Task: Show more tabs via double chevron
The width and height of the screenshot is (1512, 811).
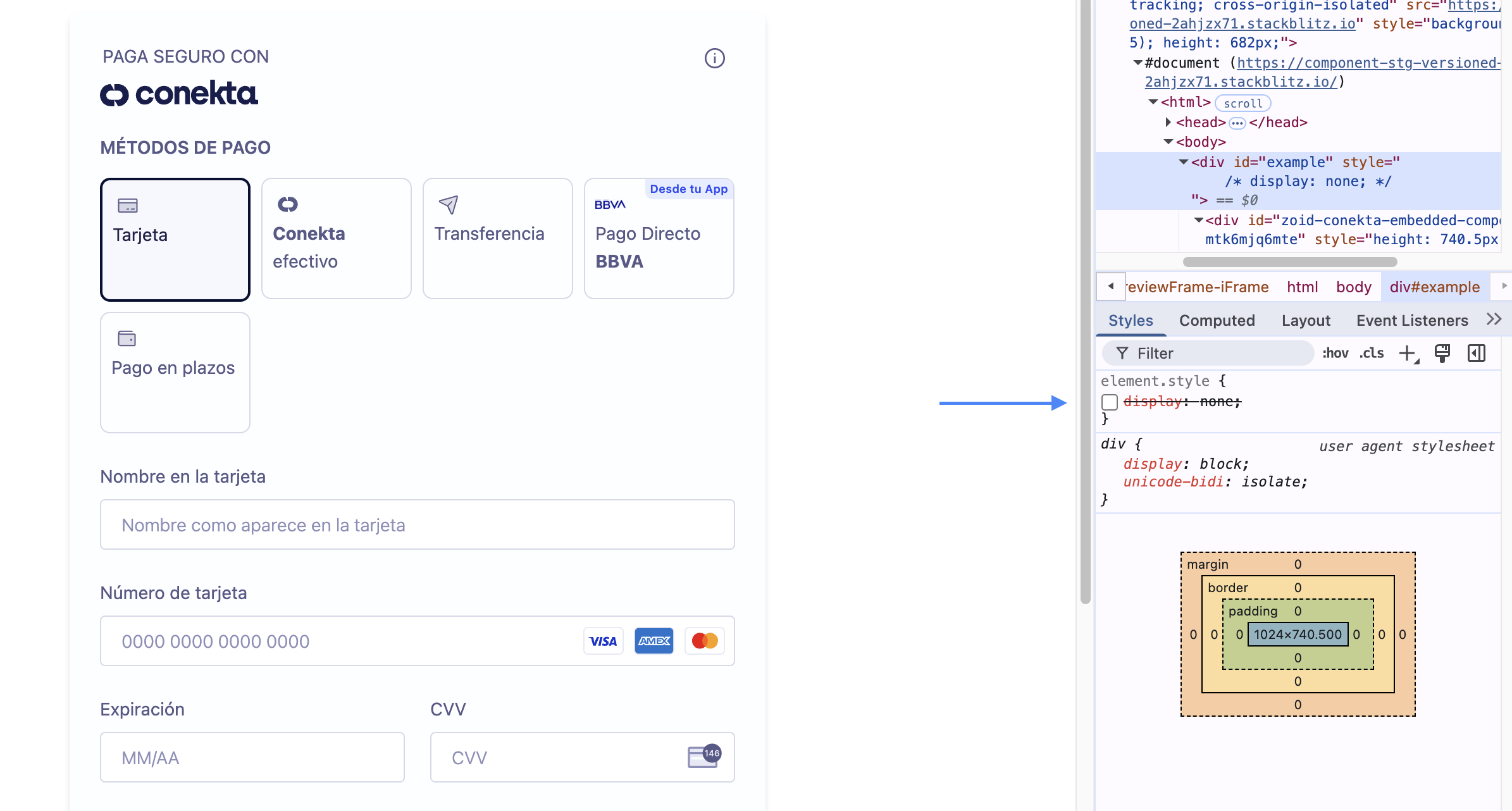Action: 1494,319
